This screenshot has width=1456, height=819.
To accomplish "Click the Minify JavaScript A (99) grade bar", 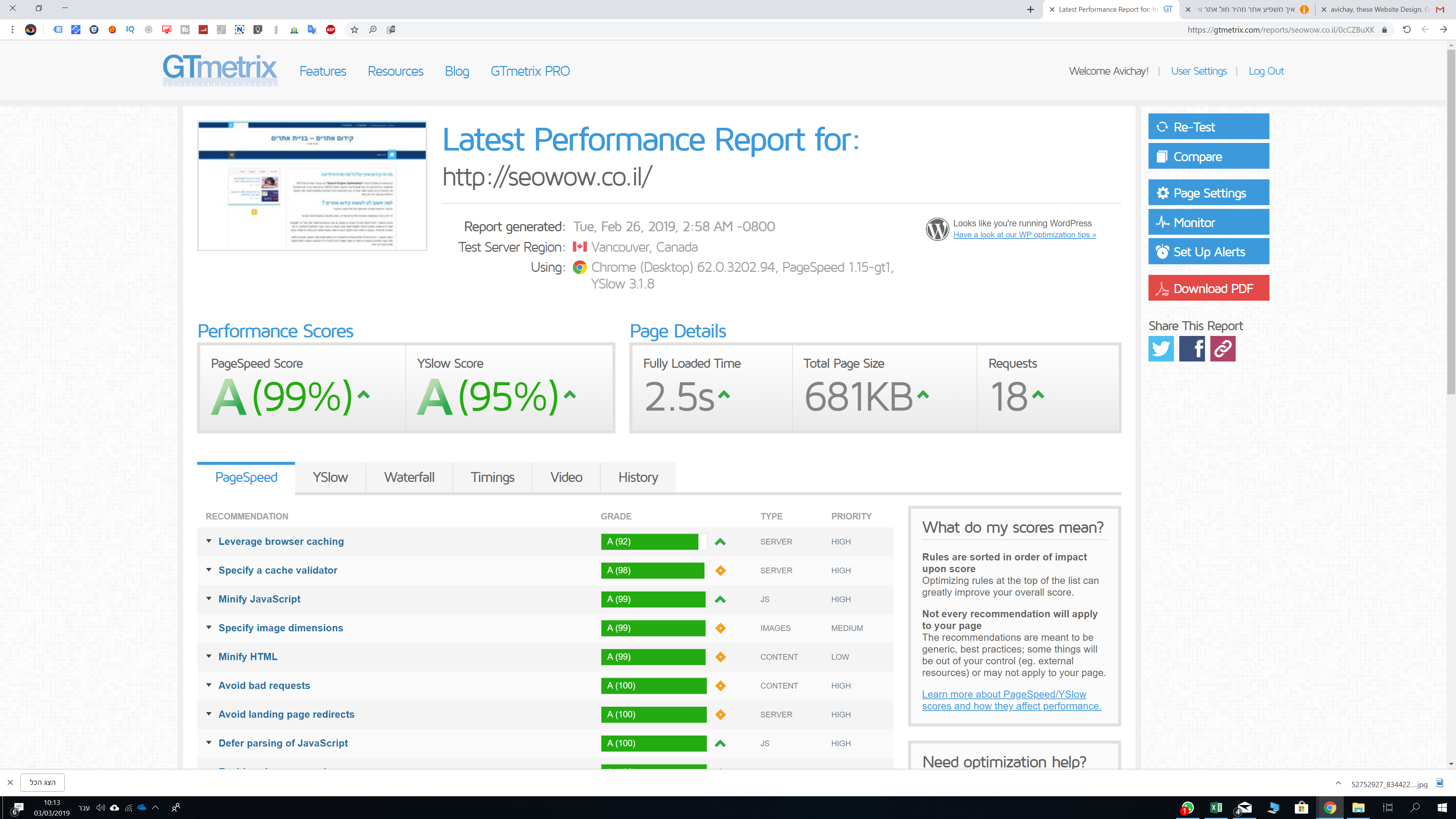I will point(653,599).
